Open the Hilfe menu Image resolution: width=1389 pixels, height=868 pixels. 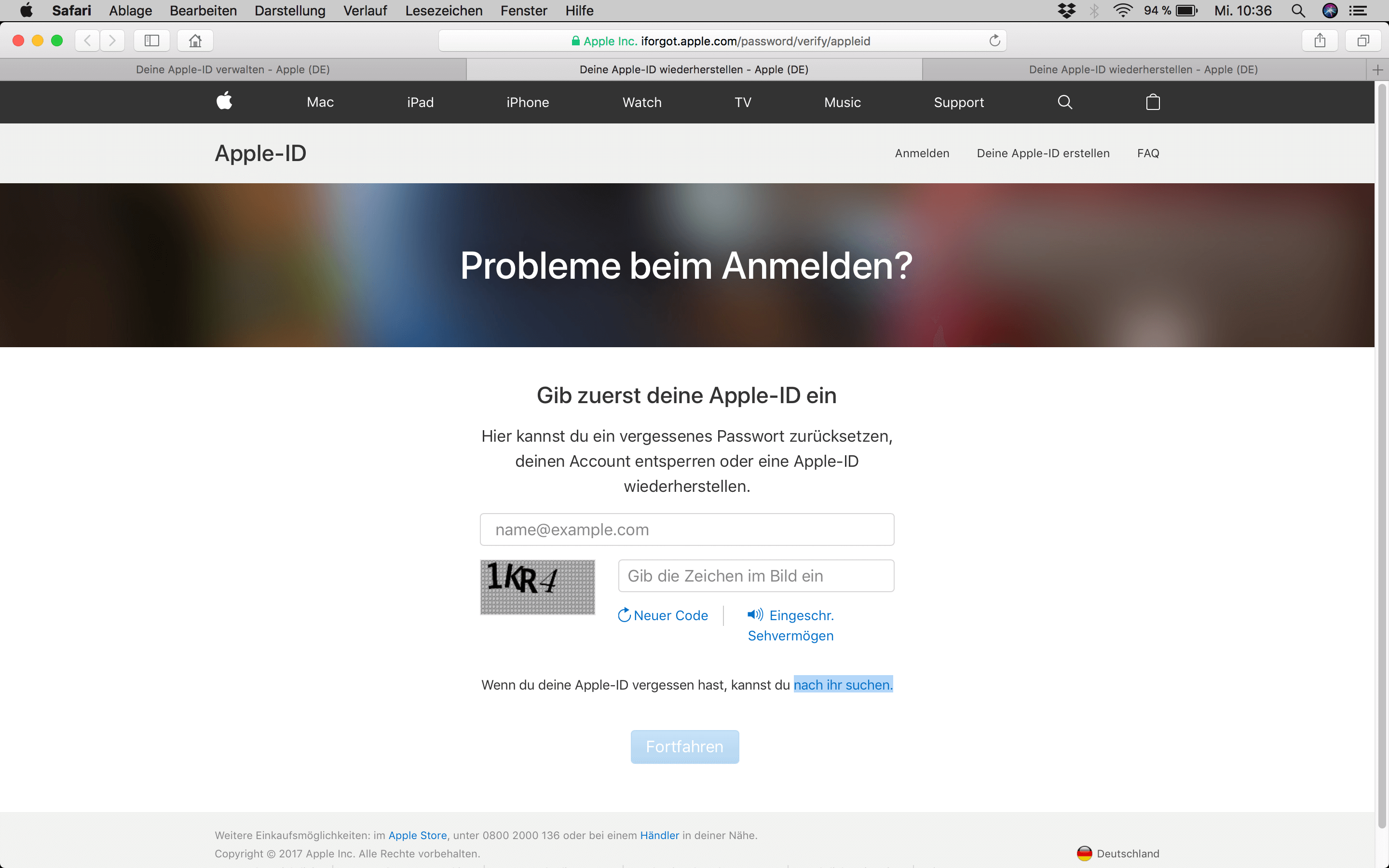[x=579, y=10]
